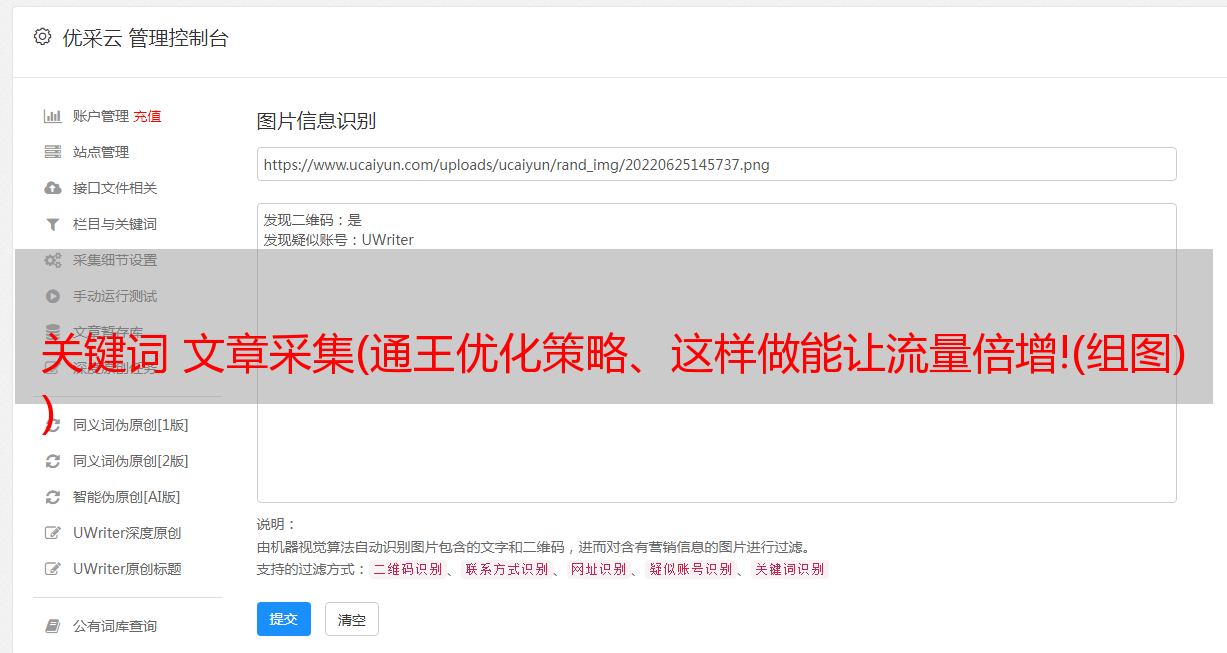Open 同义词伪原创[1版] tool
Viewport: 1227px width, 653px height.
(x=130, y=425)
